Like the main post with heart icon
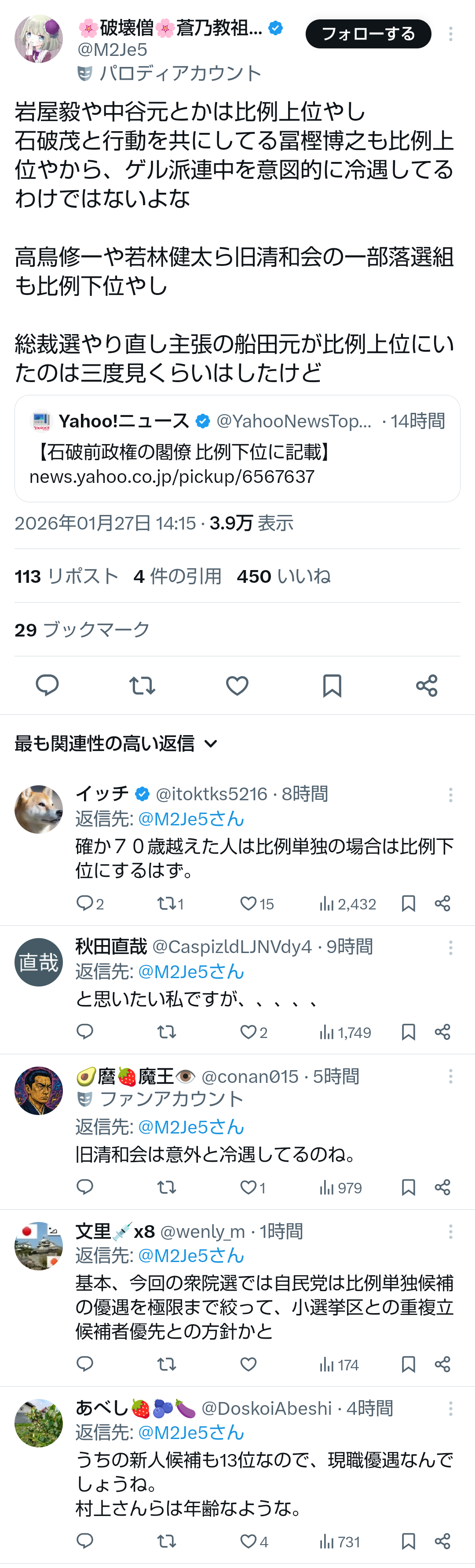Viewport: 475px width, 1568px height. [x=237, y=685]
